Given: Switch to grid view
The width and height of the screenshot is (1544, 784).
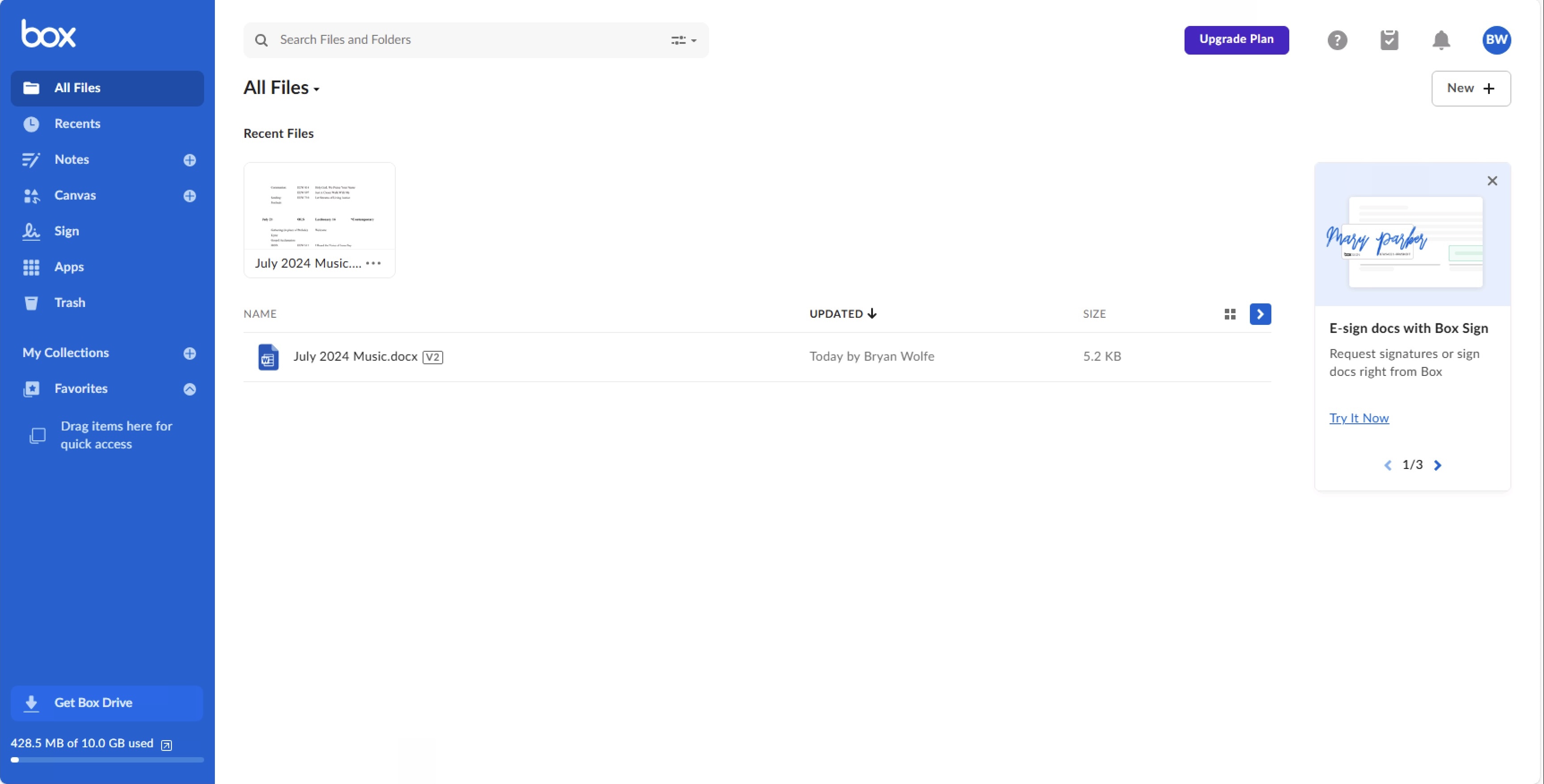Looking at the screenshot, I should point(1230,314).
